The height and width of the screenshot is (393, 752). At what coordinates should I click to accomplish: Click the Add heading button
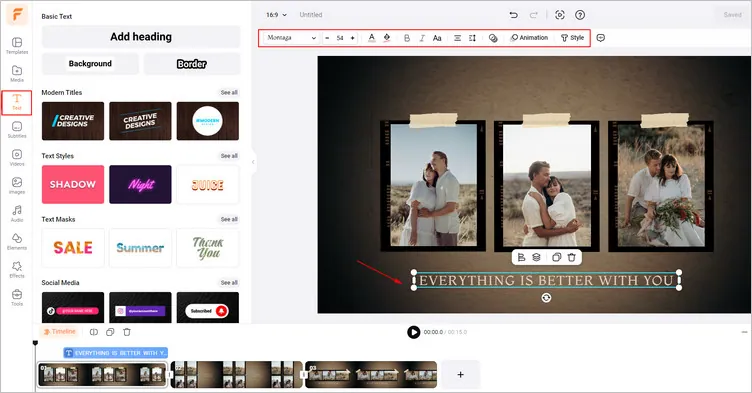coord(141,37)
